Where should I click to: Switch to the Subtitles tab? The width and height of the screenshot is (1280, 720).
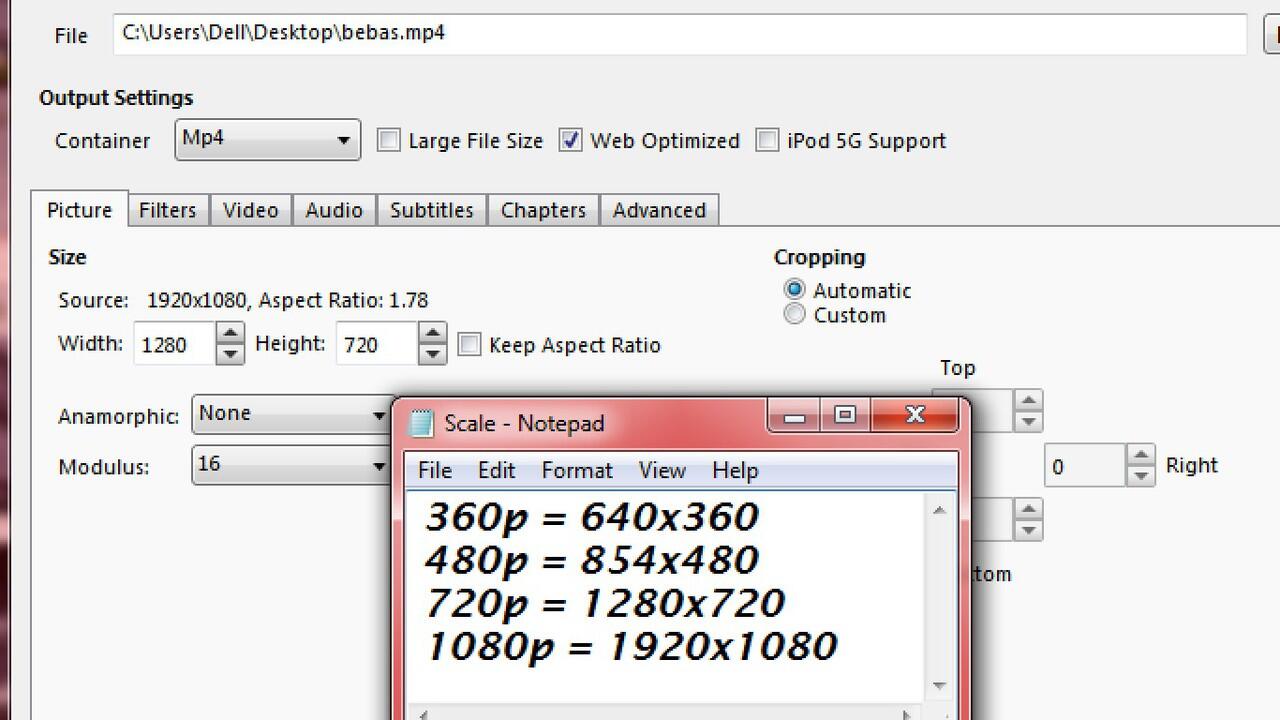432,210
